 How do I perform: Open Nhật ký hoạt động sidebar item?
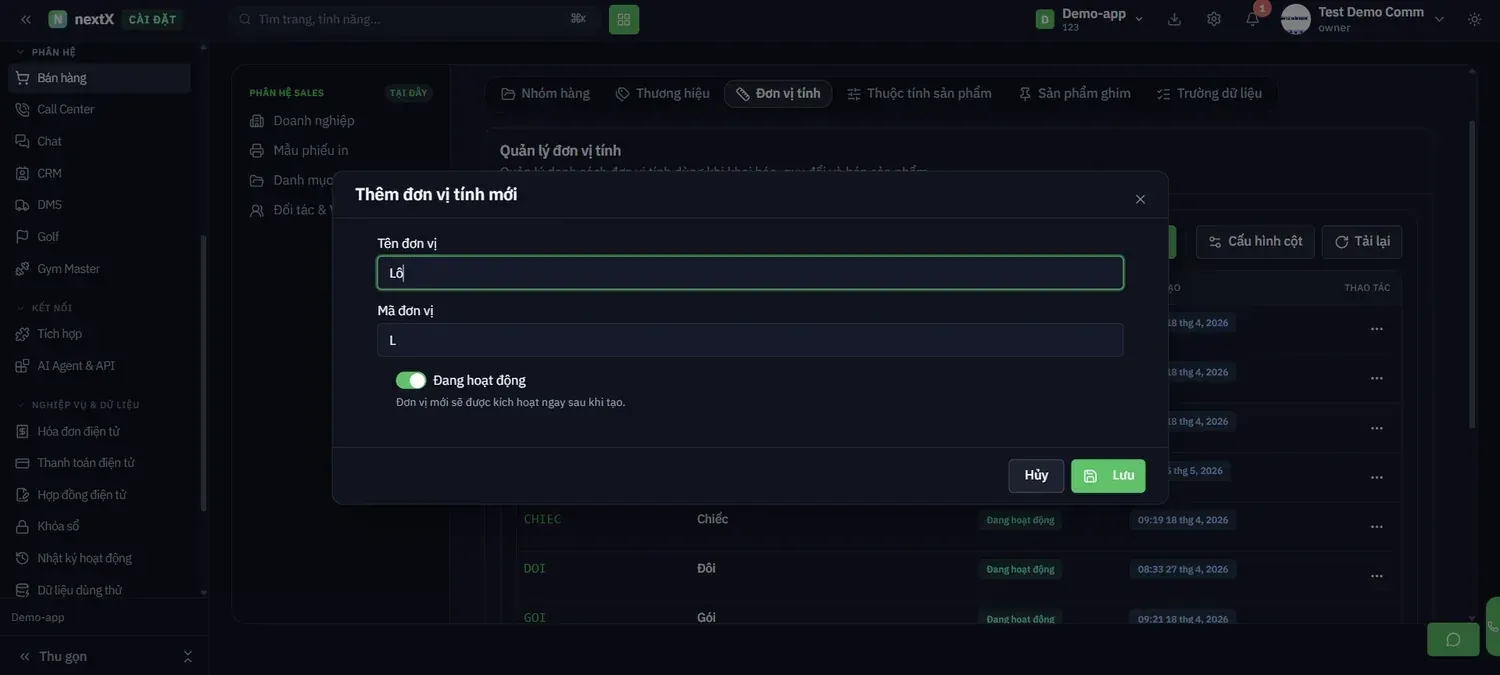99,558
